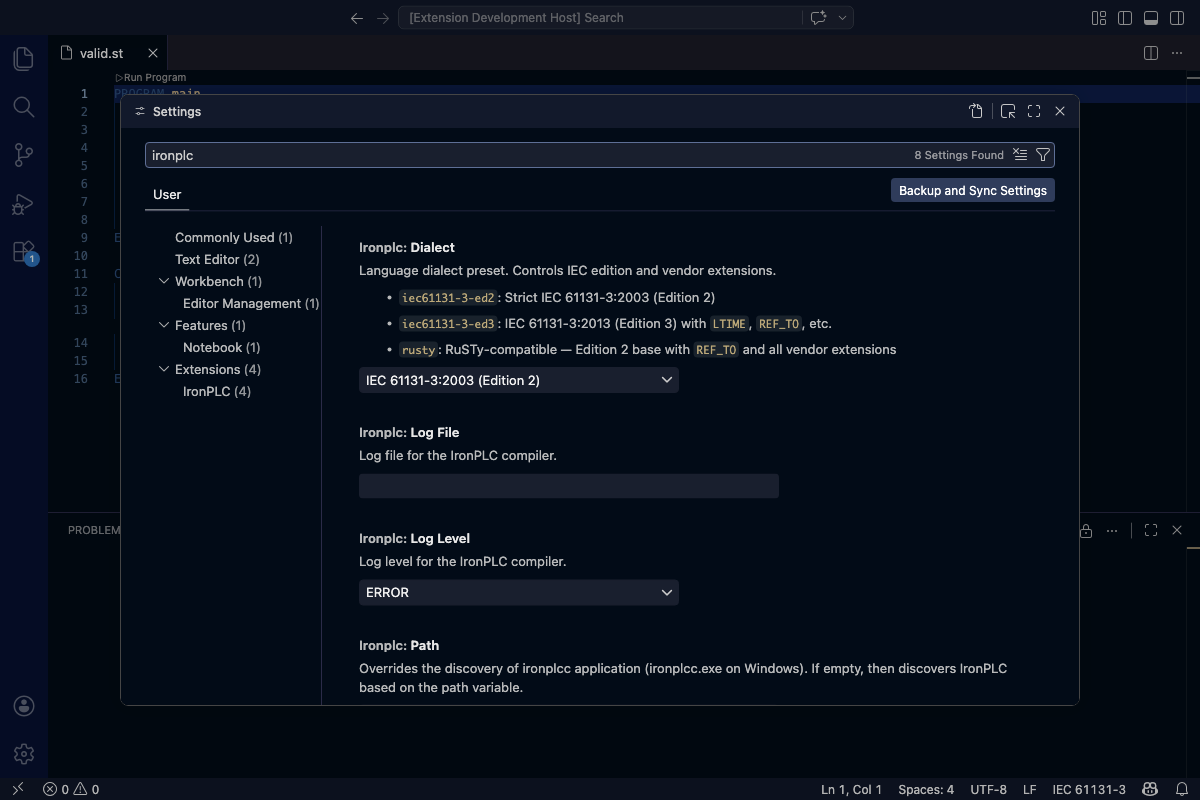
Task: Toggle secondary side bar visibility
Action: coord(1177,18)
